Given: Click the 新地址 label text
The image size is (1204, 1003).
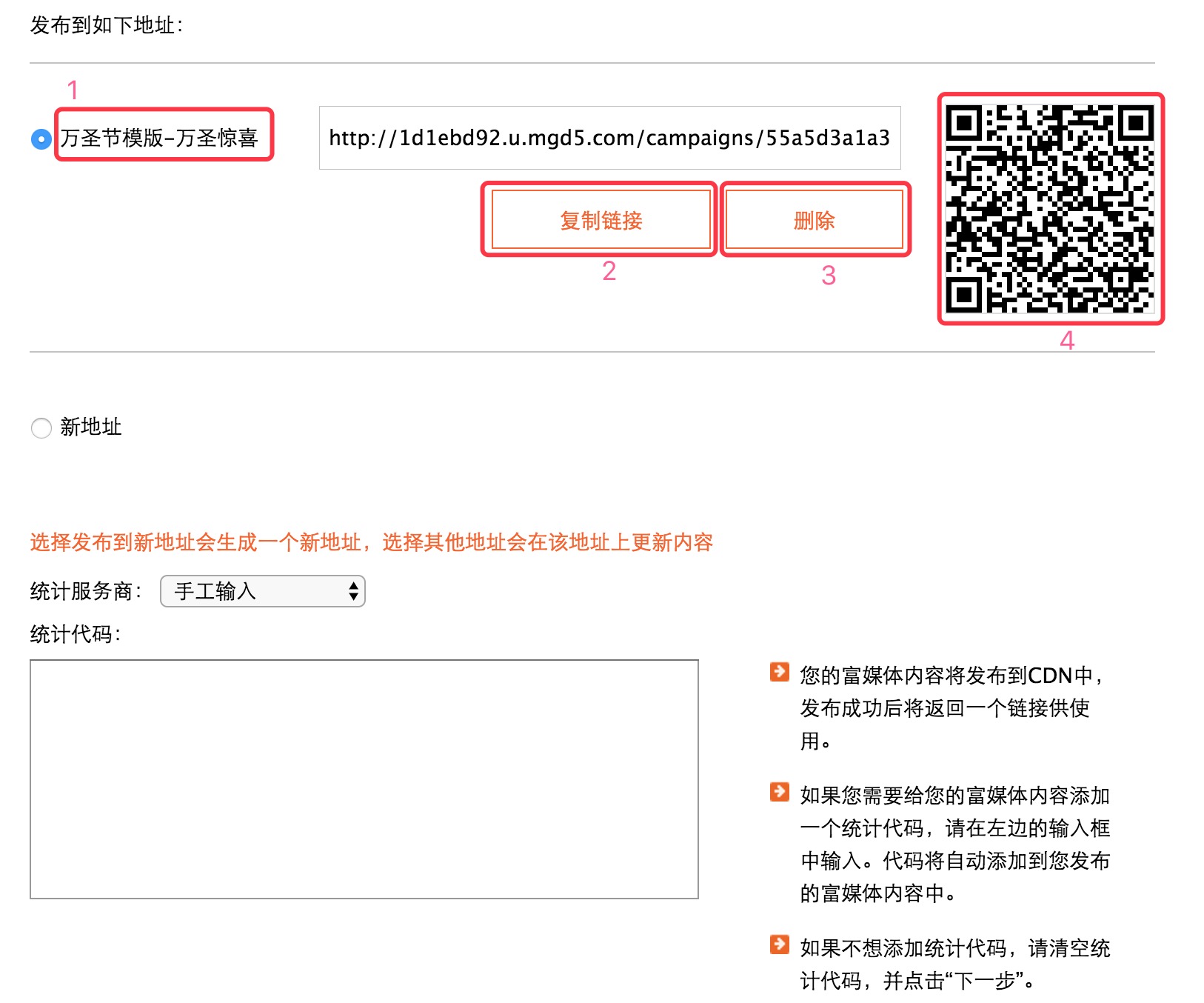Looking at the screenshot, I should 91,427.
